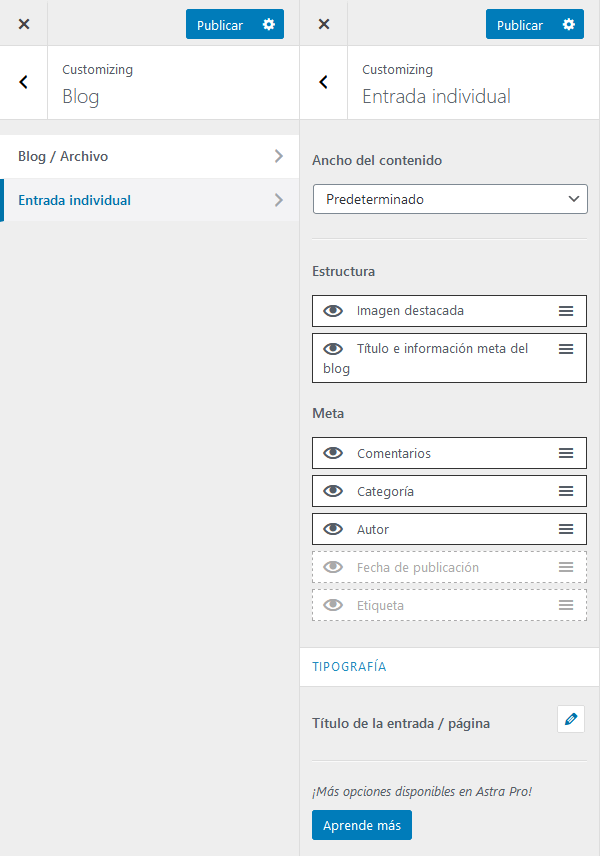
Task: Close the left customizer panel
Action: pos(24,24)
